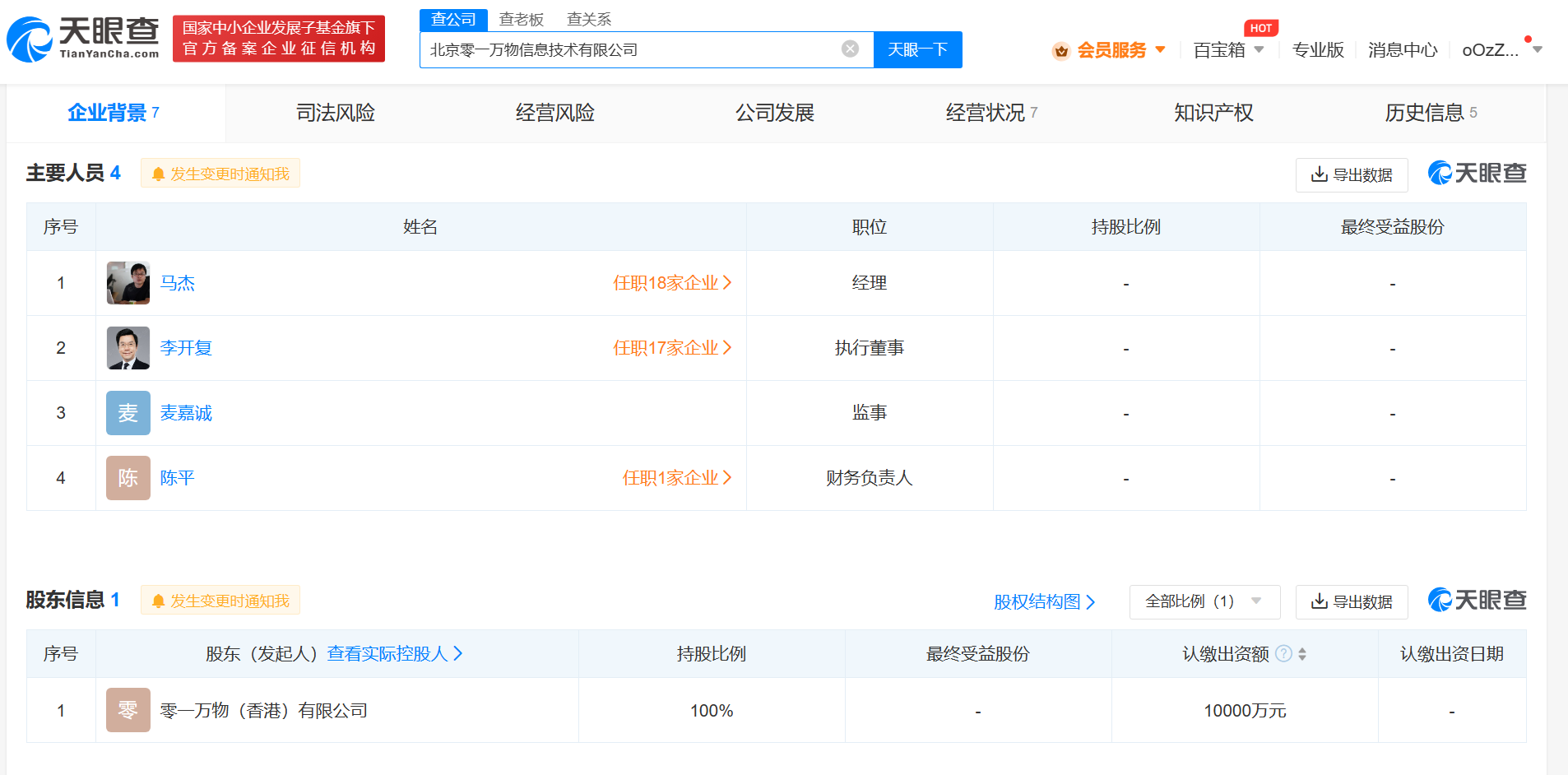This screenshot has height=775, width=1568.
Task: Select the 查公司 search tab
Action: 453,20
